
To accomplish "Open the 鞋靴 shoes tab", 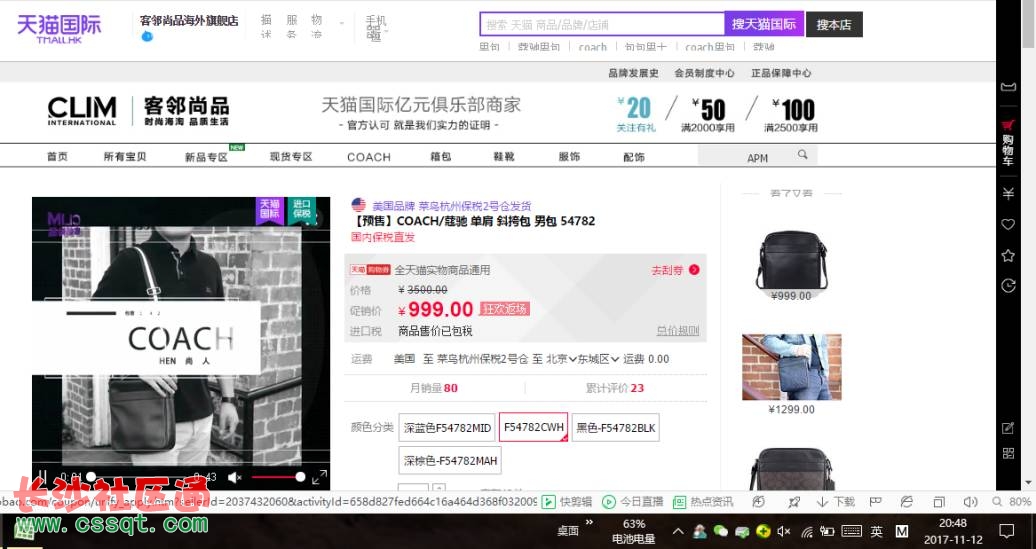I will tap(504, 157).
